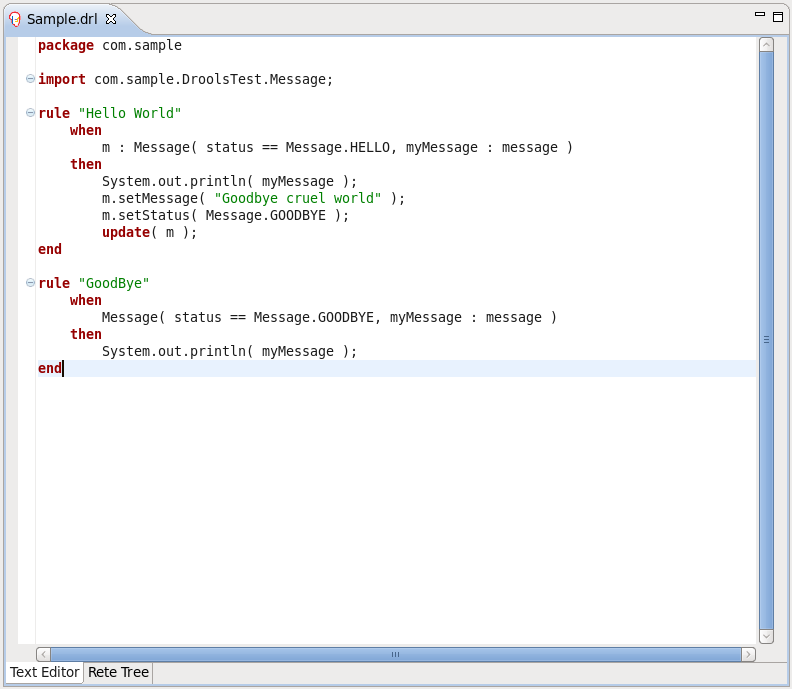Click the text "com.sample.DroolsTest.Message;"
This screenshot has height=689, width=792.
pos(214,79)
